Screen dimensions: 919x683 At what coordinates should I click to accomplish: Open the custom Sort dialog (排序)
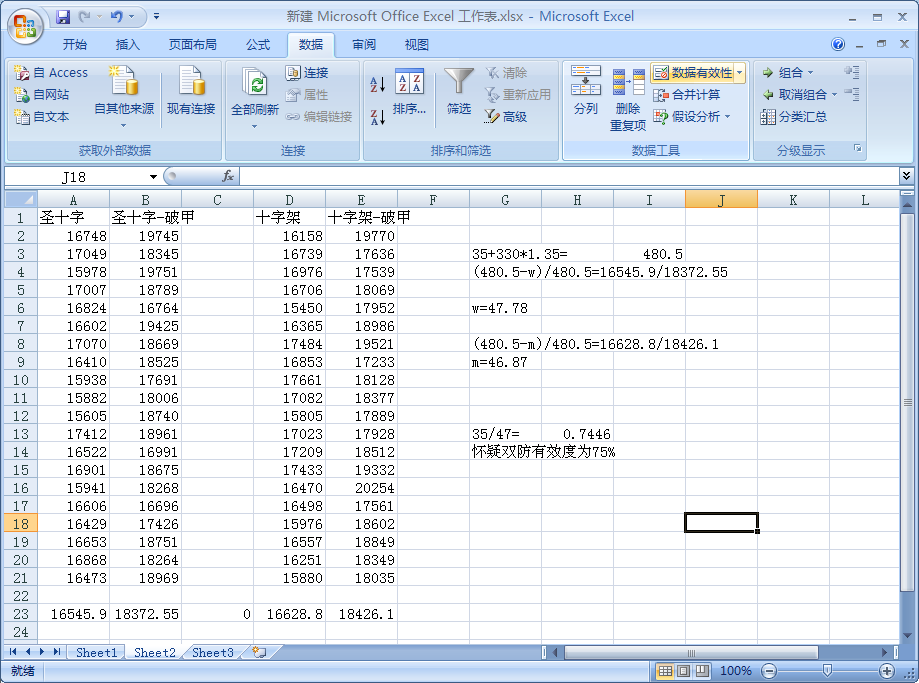(x=409, y=93)
